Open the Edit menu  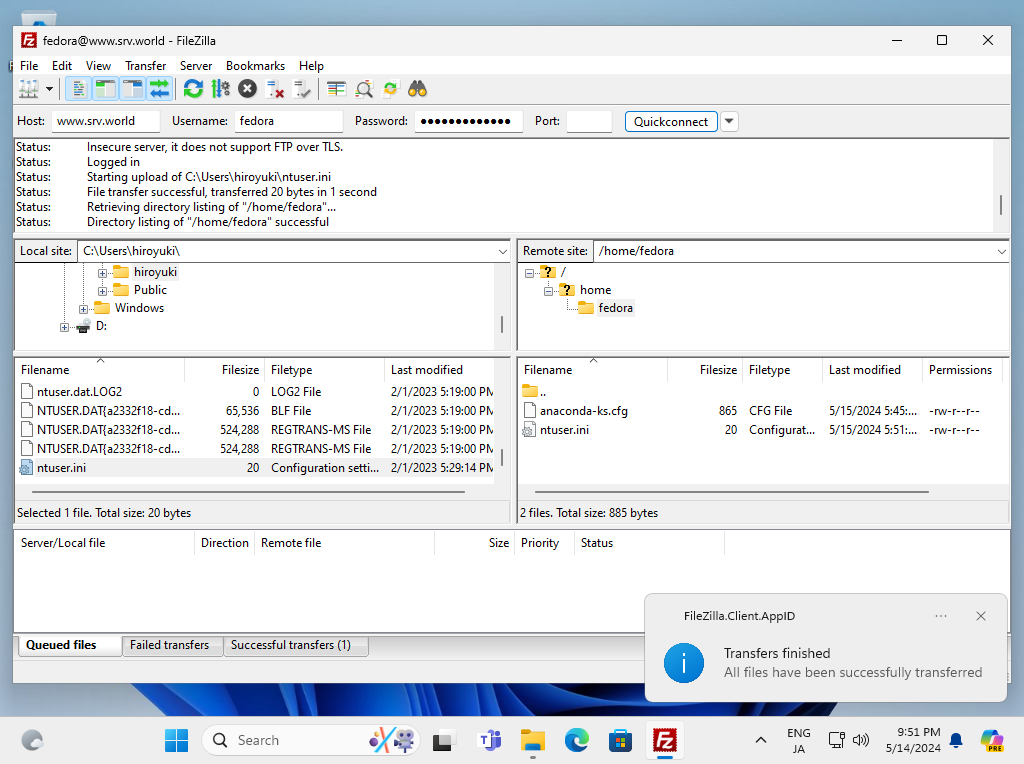(62, 66)
